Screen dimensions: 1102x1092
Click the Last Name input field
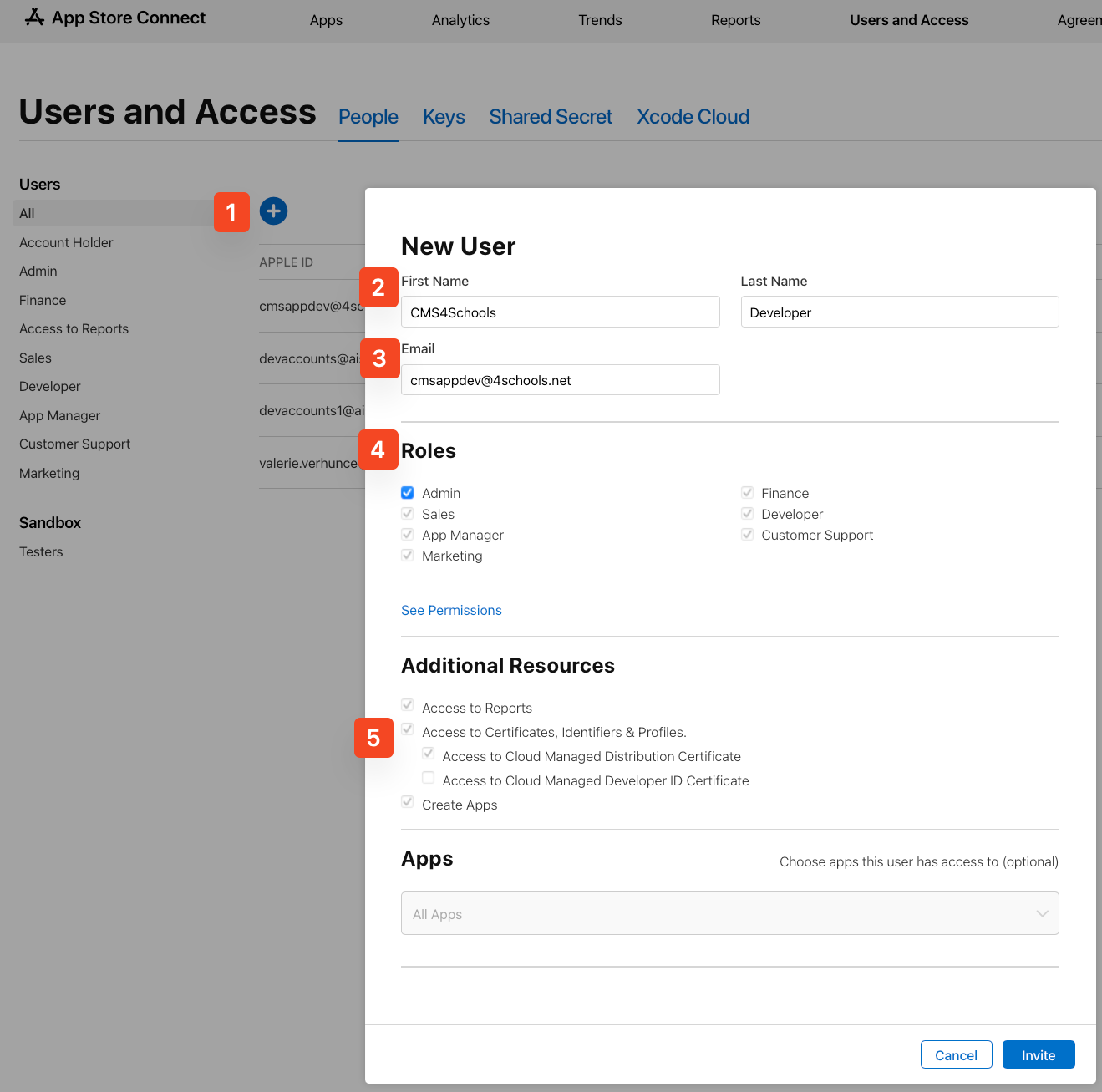pos(900,312)
